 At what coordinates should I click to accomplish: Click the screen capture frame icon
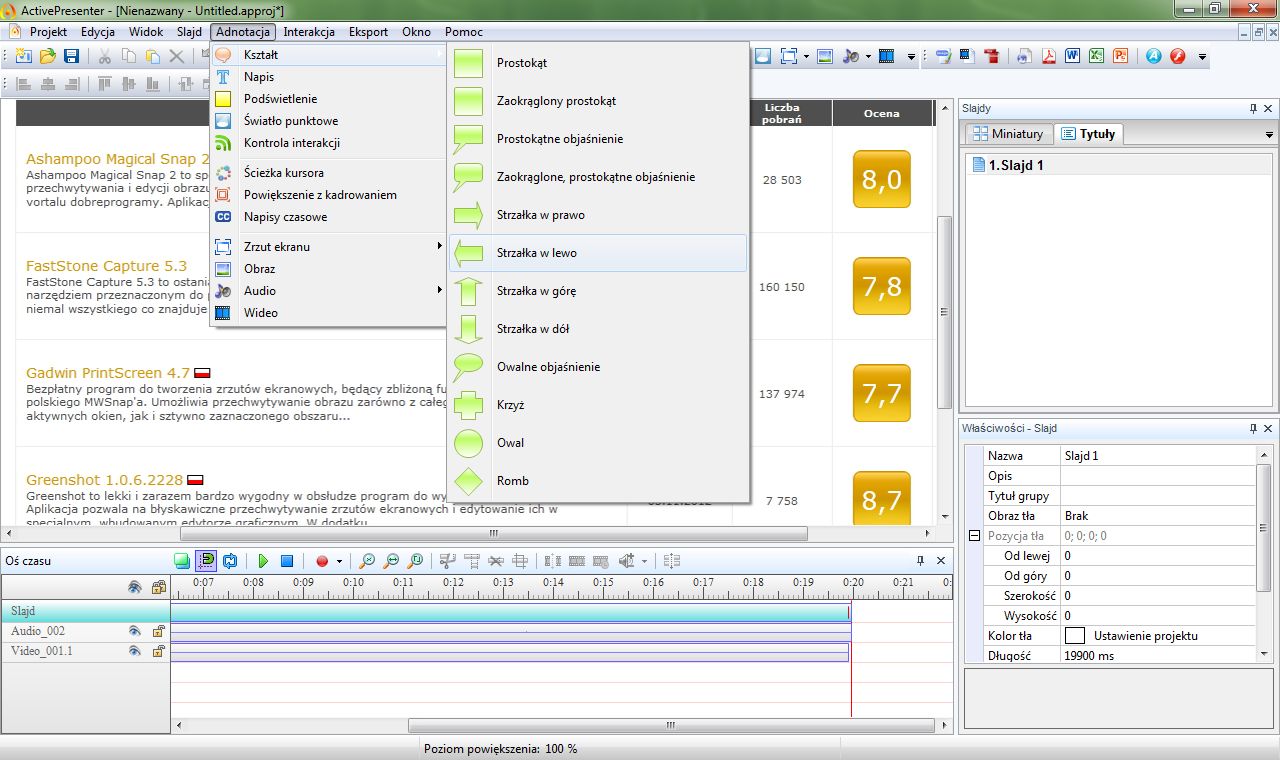point(788,56)
